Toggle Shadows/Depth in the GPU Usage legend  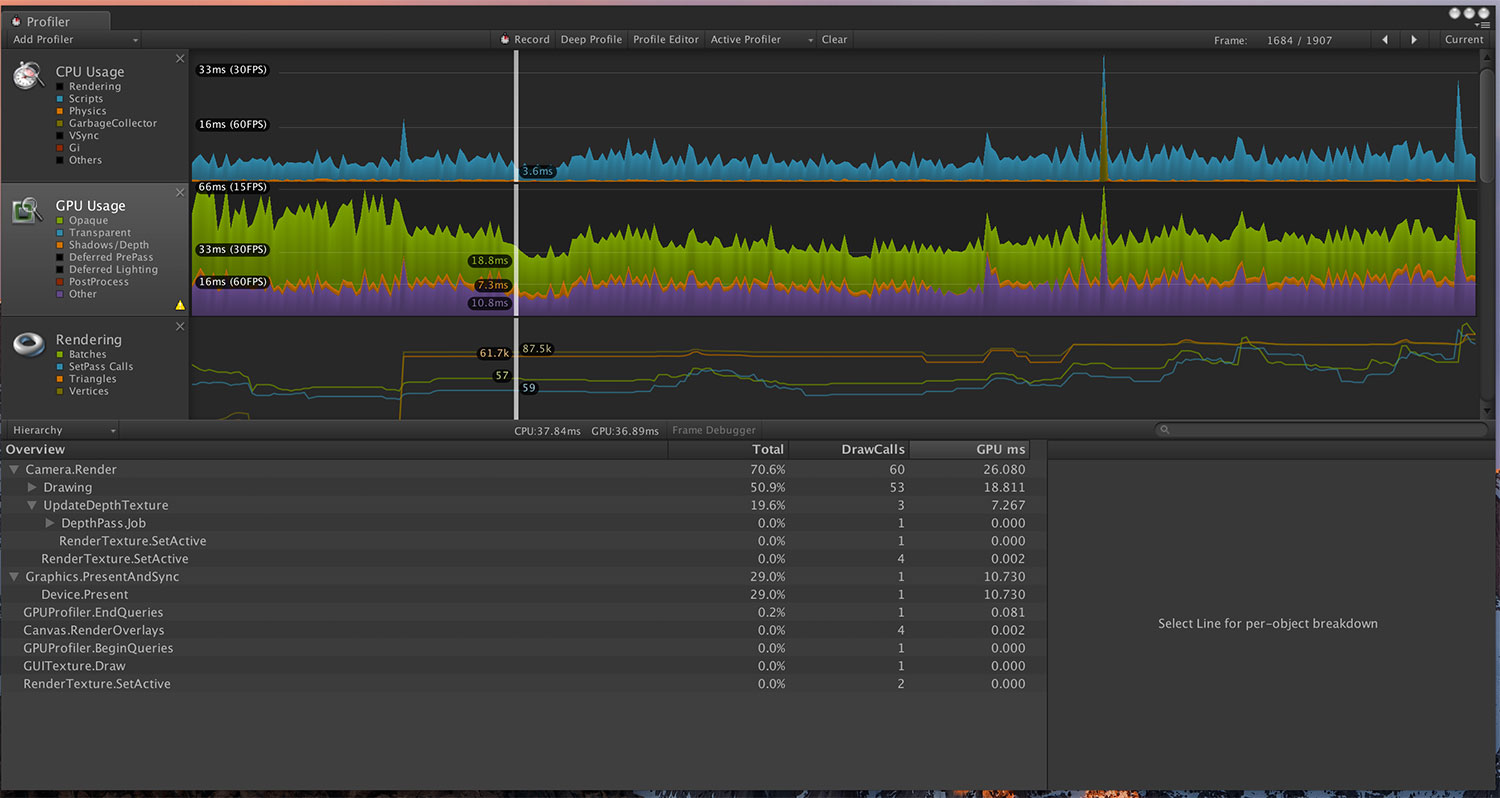107,244
